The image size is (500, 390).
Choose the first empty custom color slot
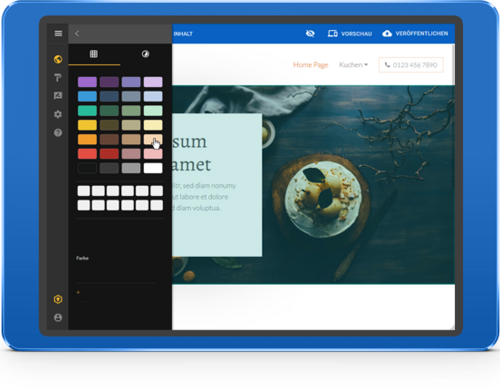[x=84, y=191]
